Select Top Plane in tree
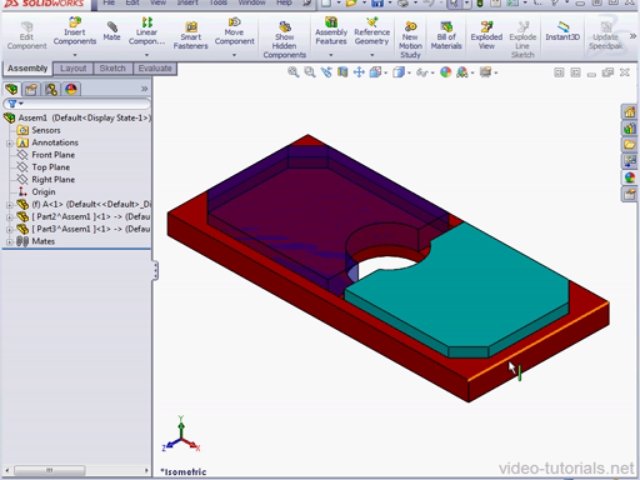640x480 pixels. pyautogui.click(x=43, y=167)
